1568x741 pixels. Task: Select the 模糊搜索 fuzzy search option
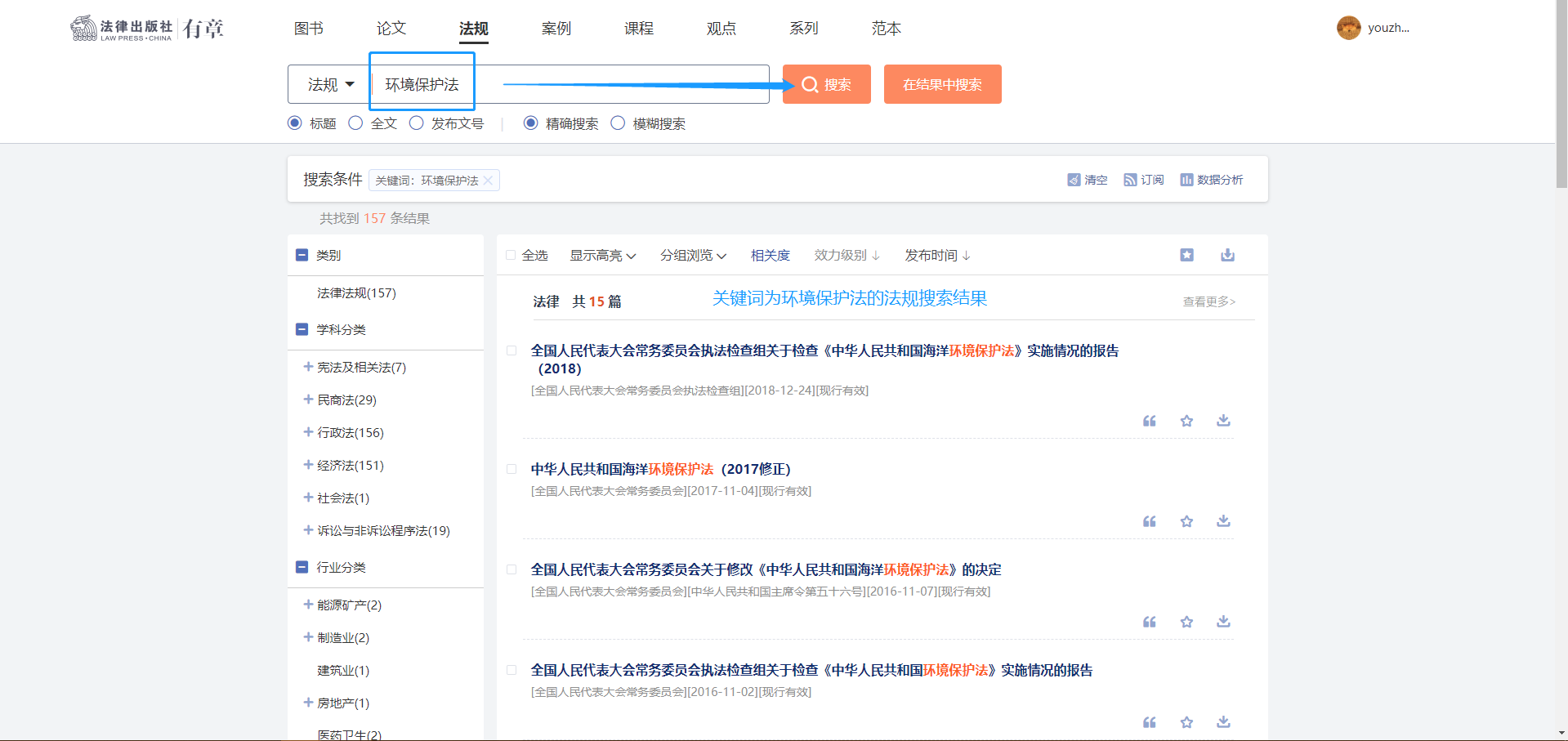(618, 123)
